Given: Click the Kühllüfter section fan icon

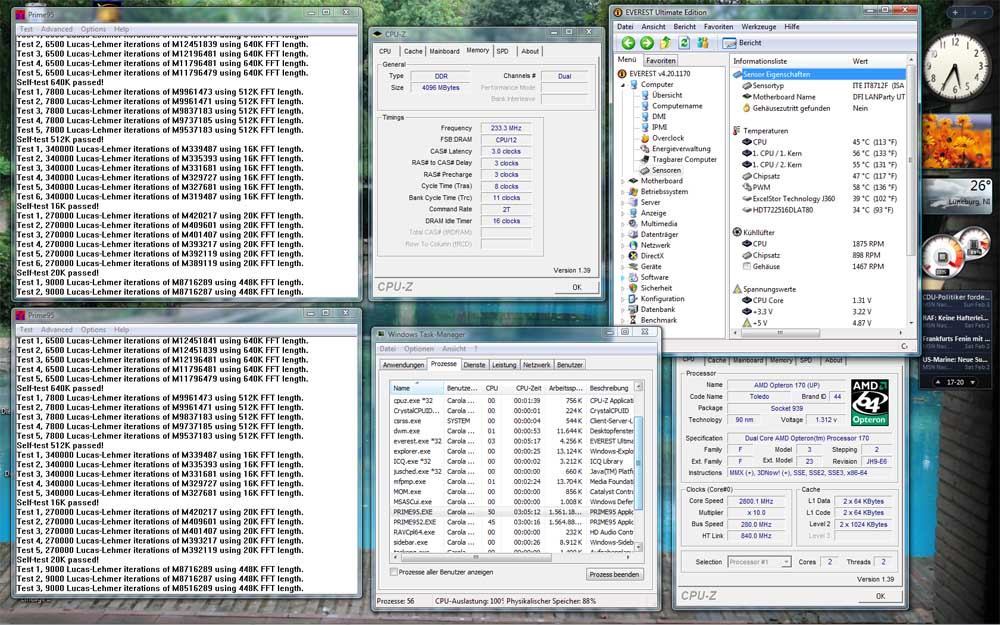Looking at the screenshot, I should tap(737, 232).
